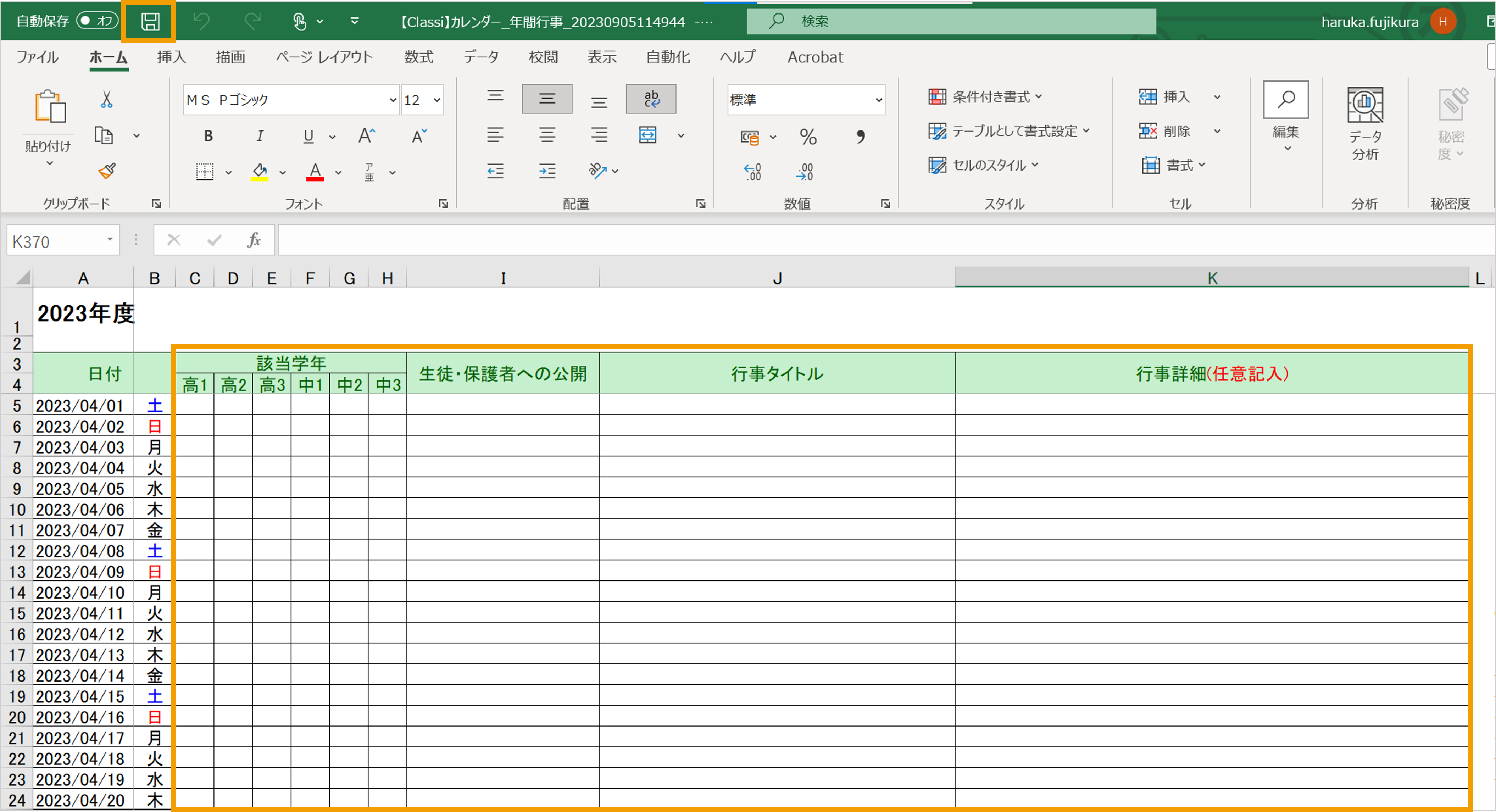
Task: Click the Italic button
Action: (x=260, y=136)
